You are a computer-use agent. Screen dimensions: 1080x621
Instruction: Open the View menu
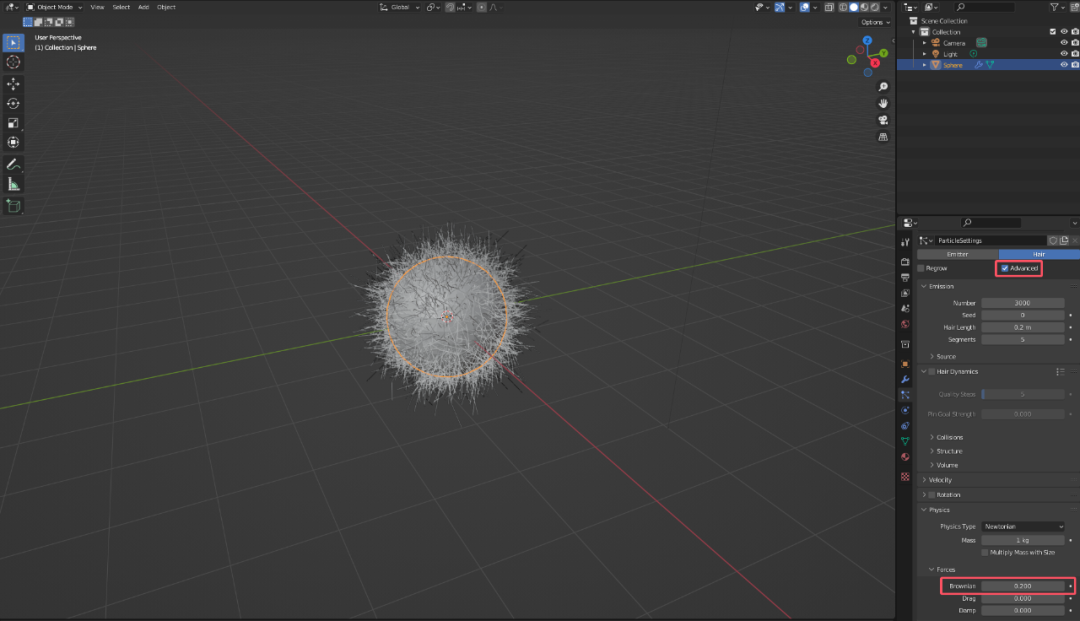(x=97, y=7)
